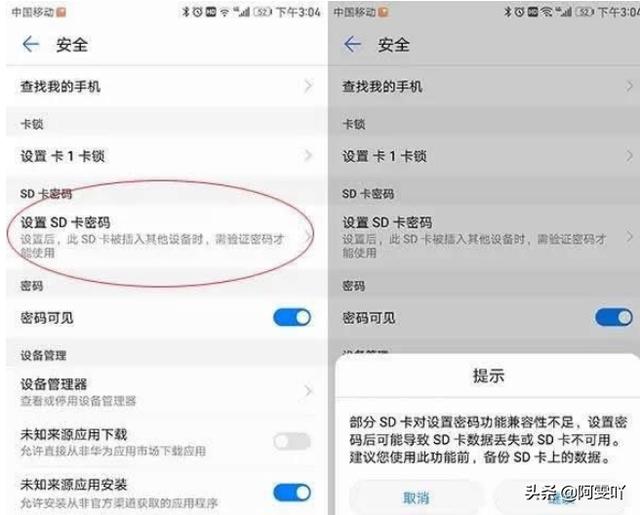Image resolution: width=640 pixels, height=515 pixels.
Task: Open 设备管理器 chevron
Action: click(309, 391)
